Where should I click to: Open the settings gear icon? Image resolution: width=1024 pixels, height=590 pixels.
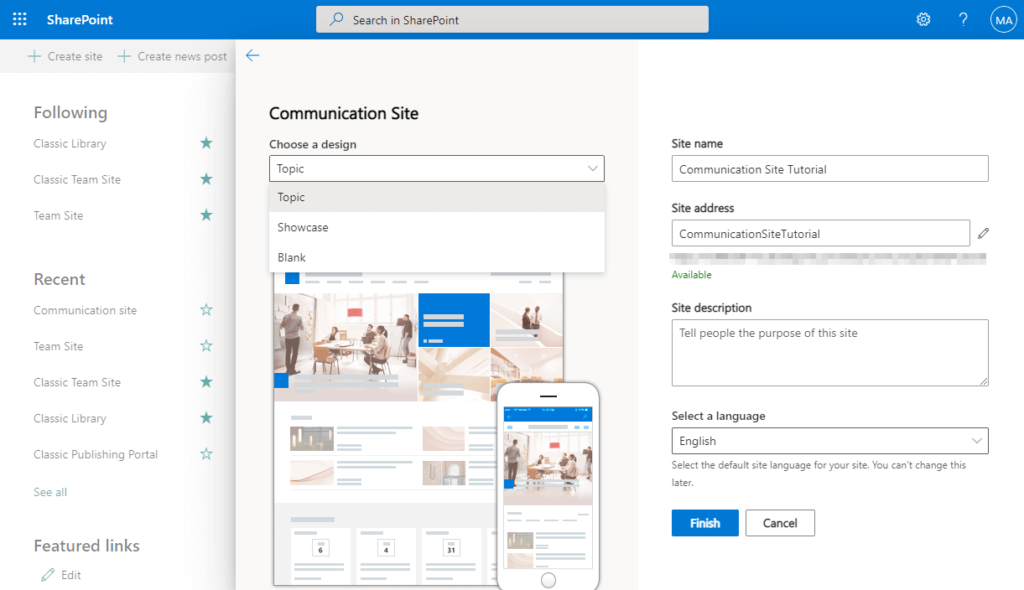923,20
